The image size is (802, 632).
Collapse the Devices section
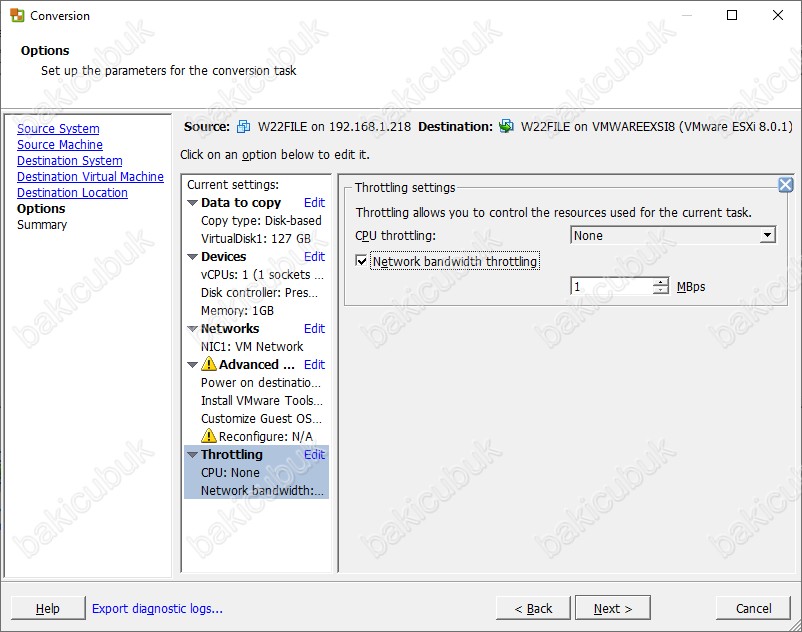192,257
